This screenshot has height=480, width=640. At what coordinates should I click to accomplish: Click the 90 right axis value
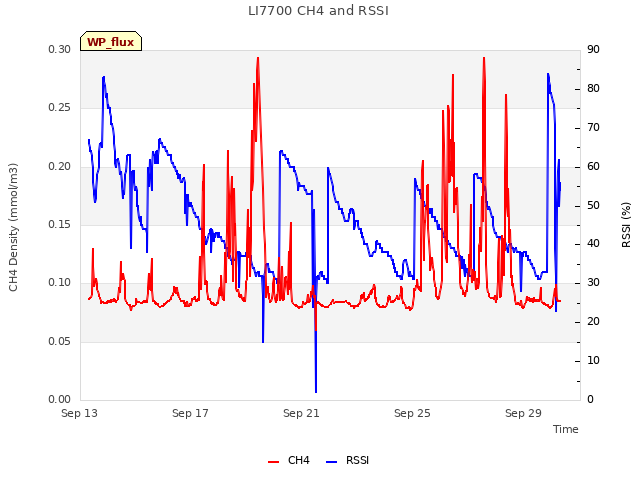[593, 50]
